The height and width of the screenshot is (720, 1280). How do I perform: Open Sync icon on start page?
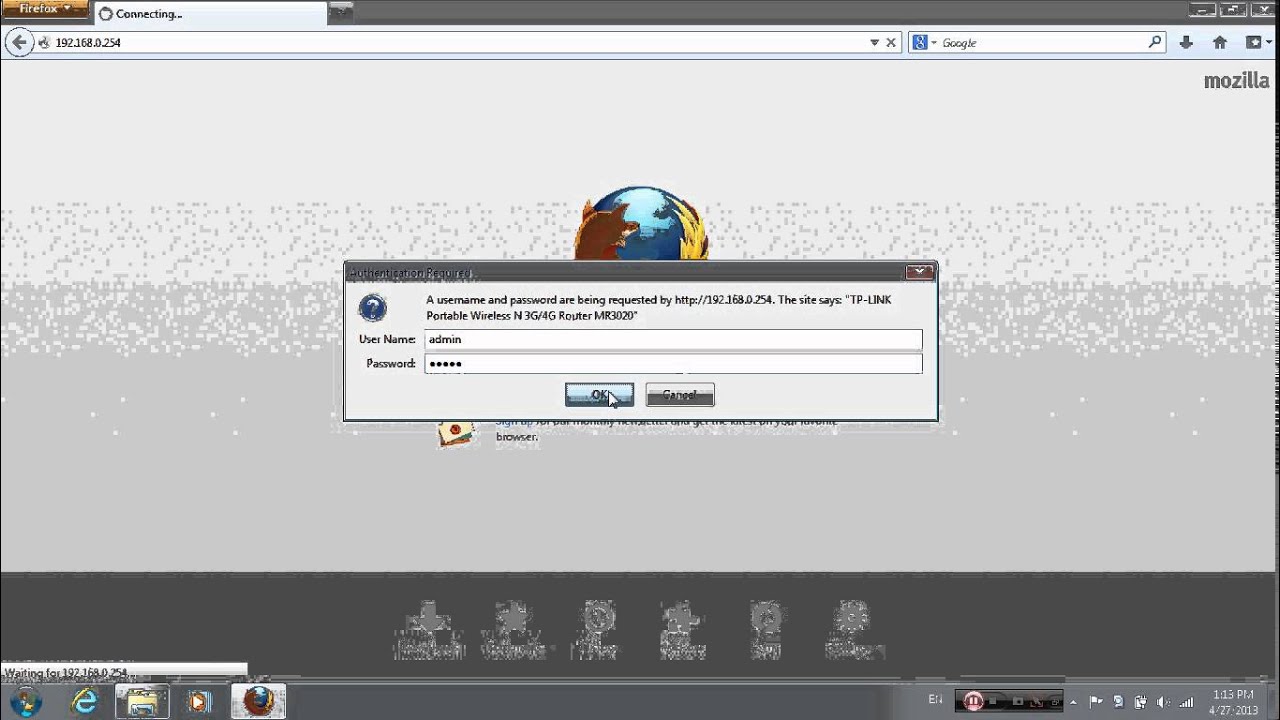coord(766,630)
